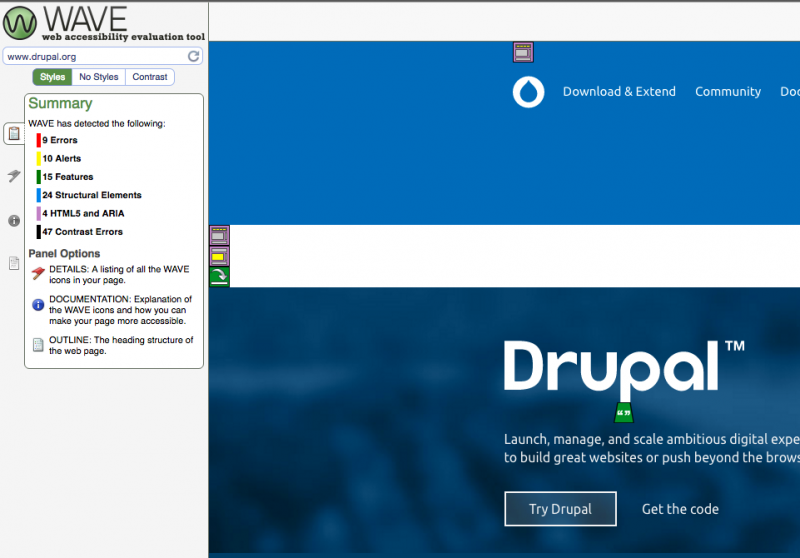
Task: Open the DETAILS panel option link
Action: click(119, 274)
